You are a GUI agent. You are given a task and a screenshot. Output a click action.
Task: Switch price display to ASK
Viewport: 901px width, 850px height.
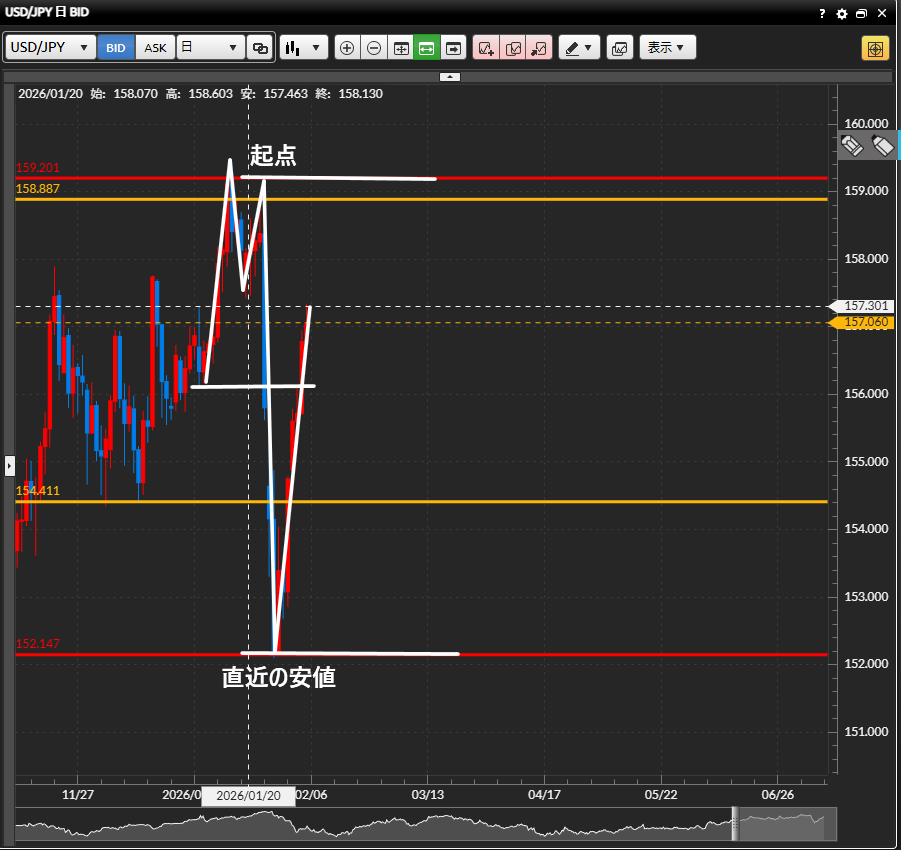(x=155, y=48)
